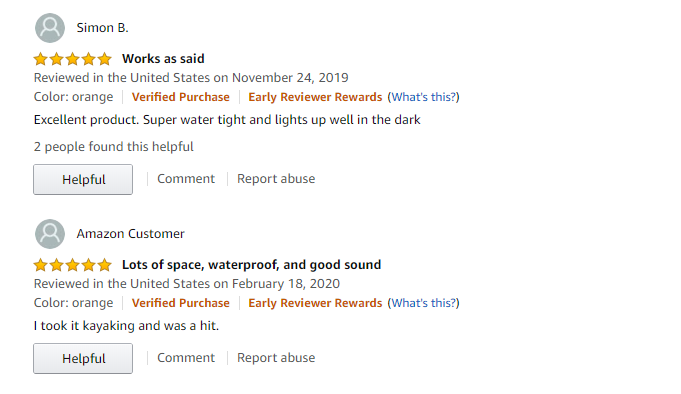Mark Simon B.'s review as Helpful
The width and height of the screenshot is (681, 394).
(x=83, y=179)
